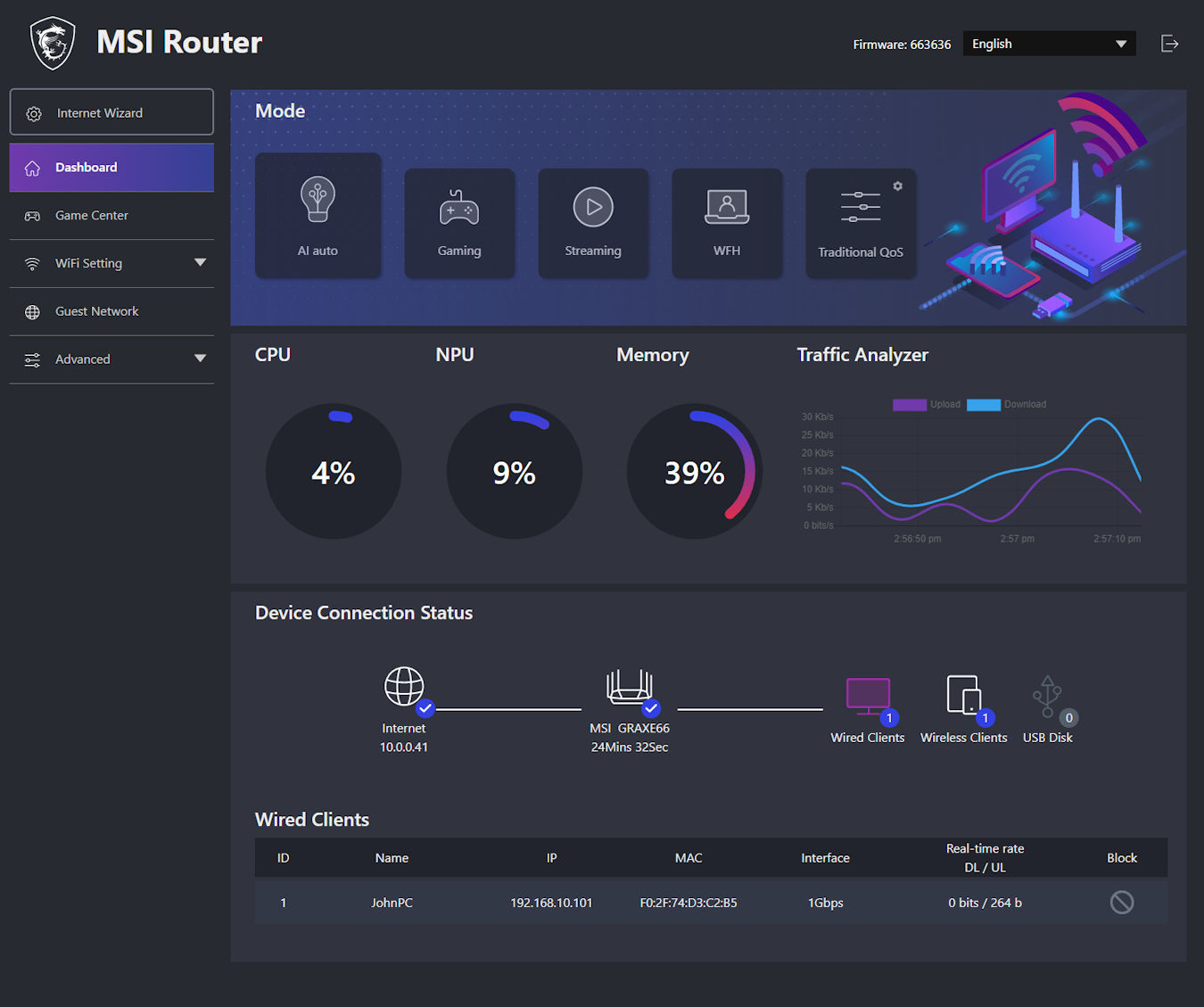Select Gaming mode card
The height and width of the screenshot is (1007, 1204).
459,223
